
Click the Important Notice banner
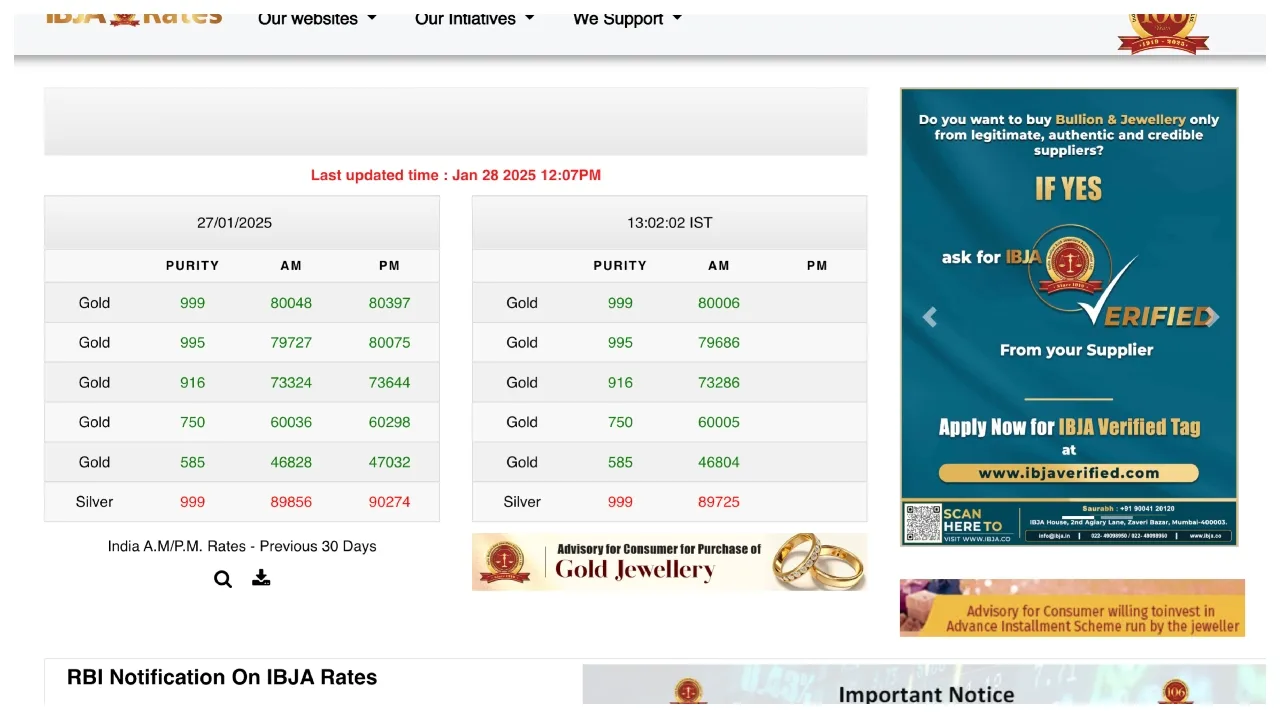[925, 690]
